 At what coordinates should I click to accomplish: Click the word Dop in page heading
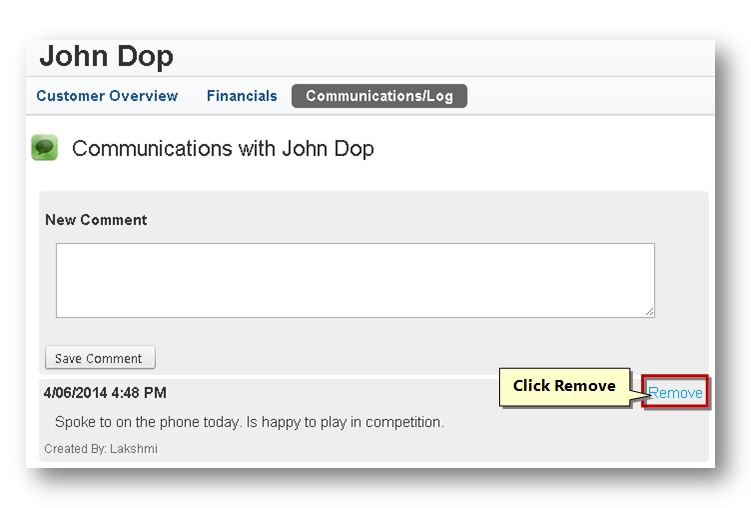pos(145,56)
